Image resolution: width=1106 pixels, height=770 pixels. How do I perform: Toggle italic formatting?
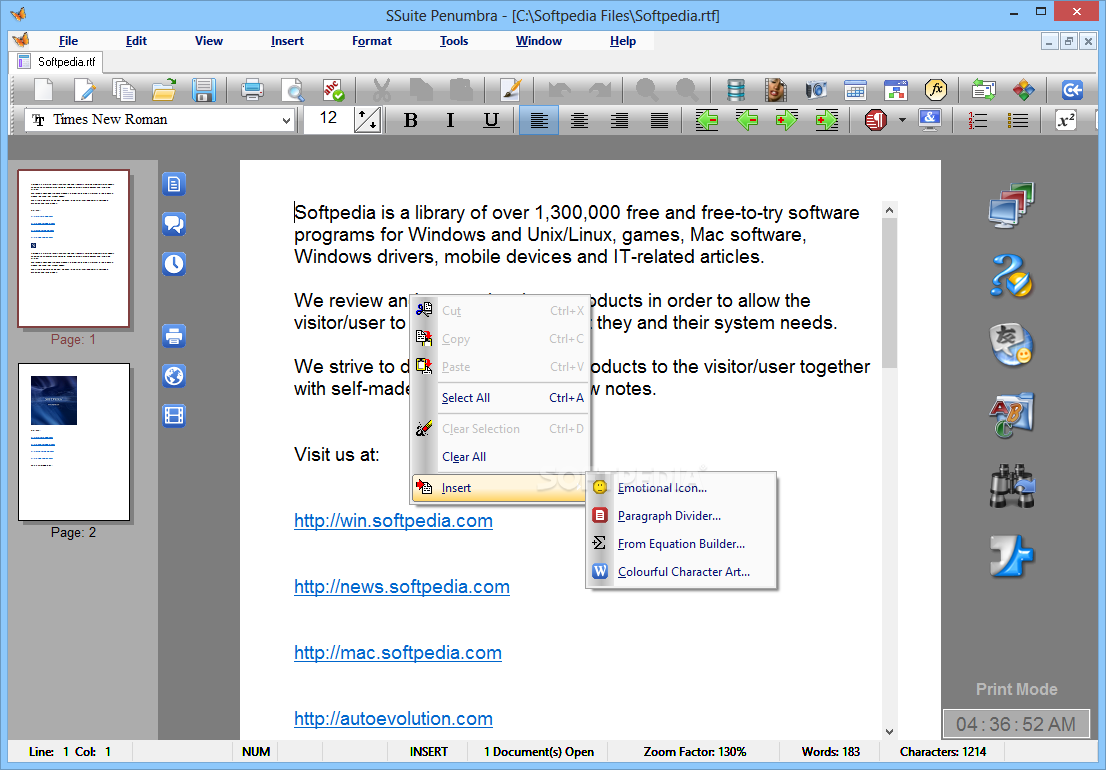(x=450, y=120)
